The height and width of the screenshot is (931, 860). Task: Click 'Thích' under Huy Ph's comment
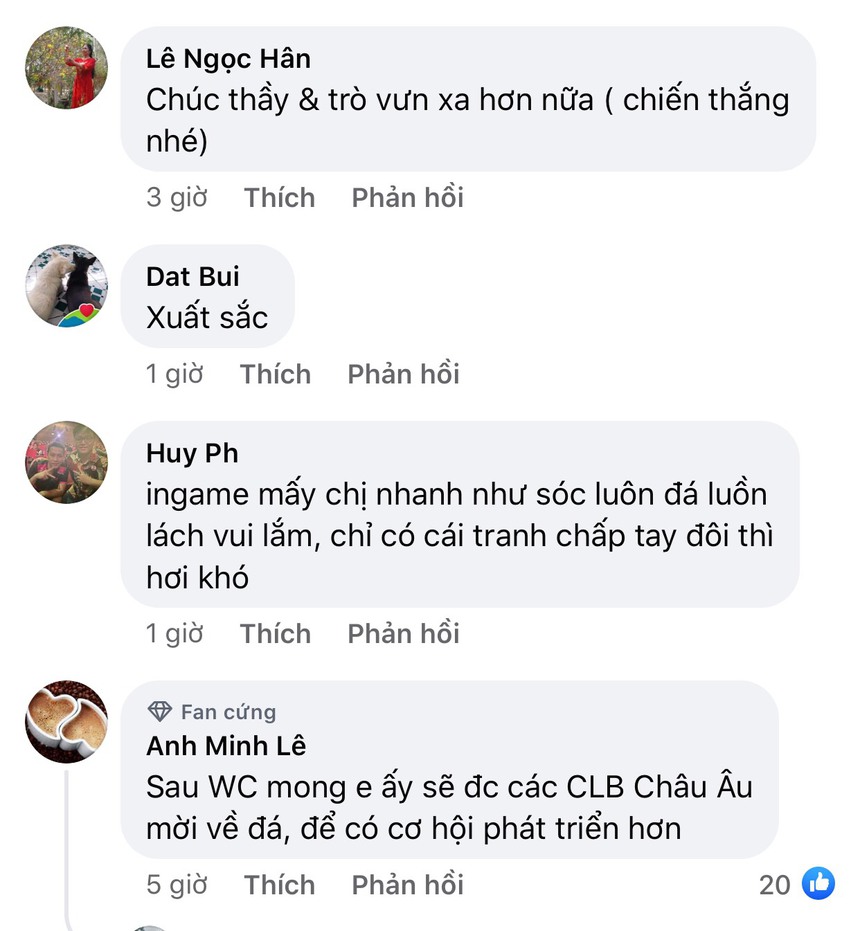[x=275, y=633]
